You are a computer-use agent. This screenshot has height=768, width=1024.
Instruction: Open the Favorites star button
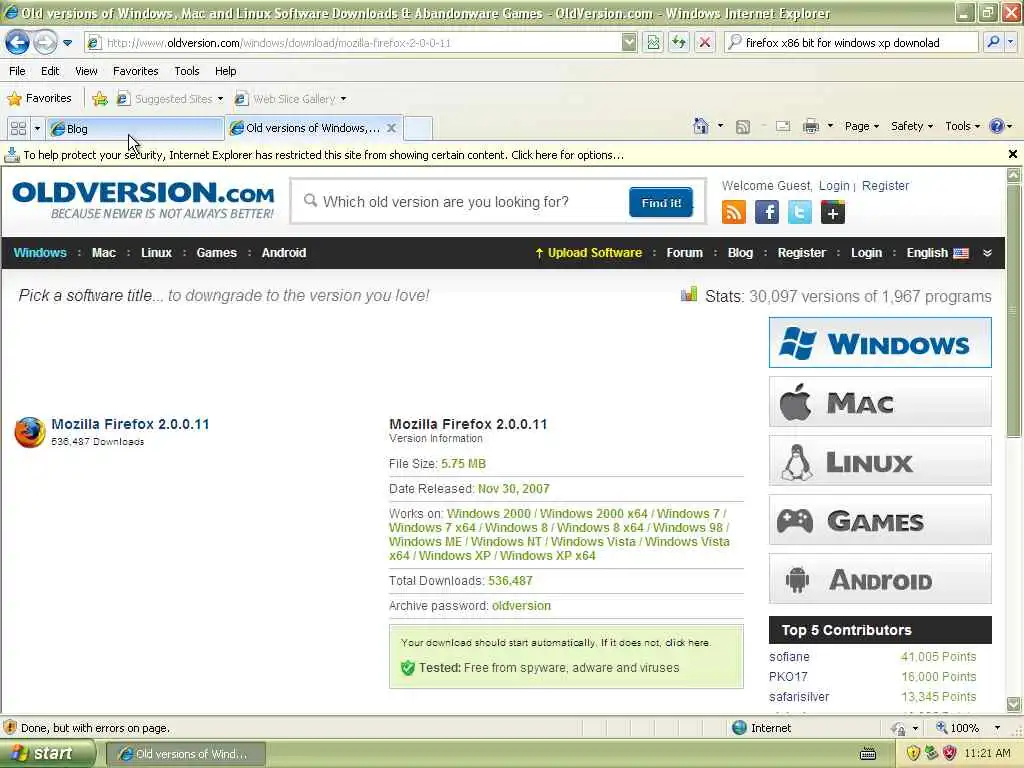pyautogui.click(x=39, y=99)
